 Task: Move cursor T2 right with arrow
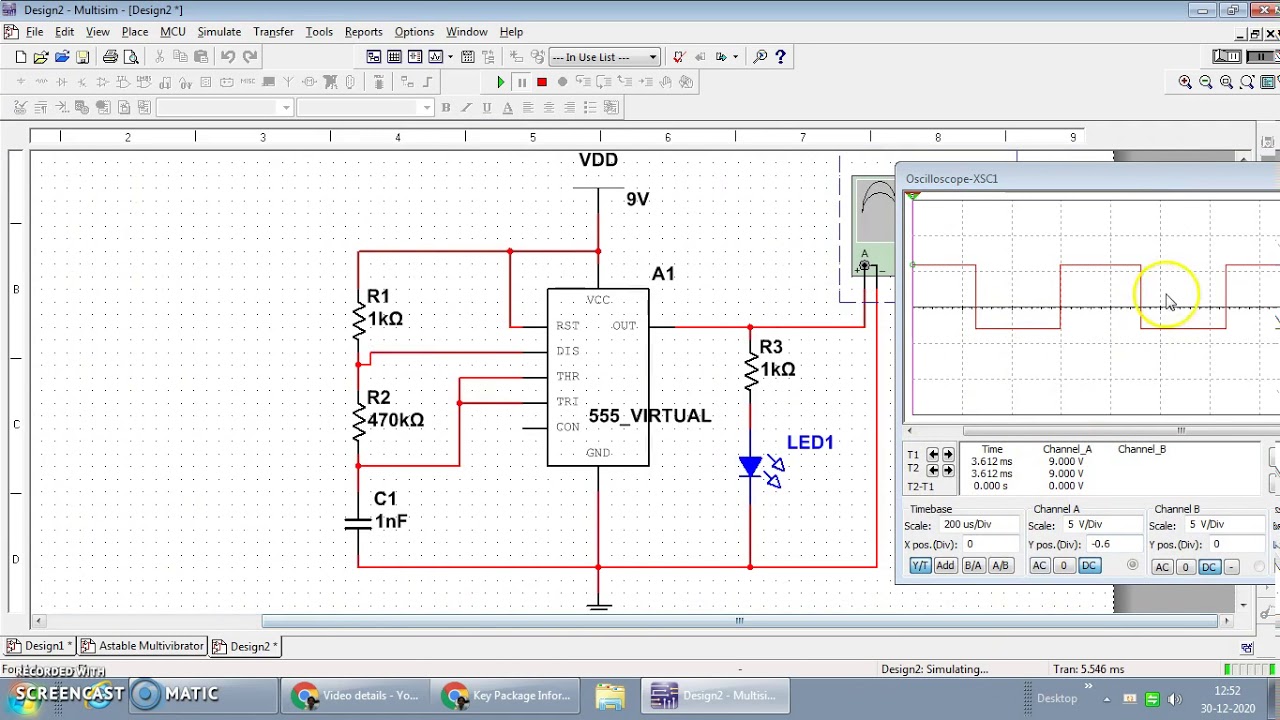(x=948, y=469)
